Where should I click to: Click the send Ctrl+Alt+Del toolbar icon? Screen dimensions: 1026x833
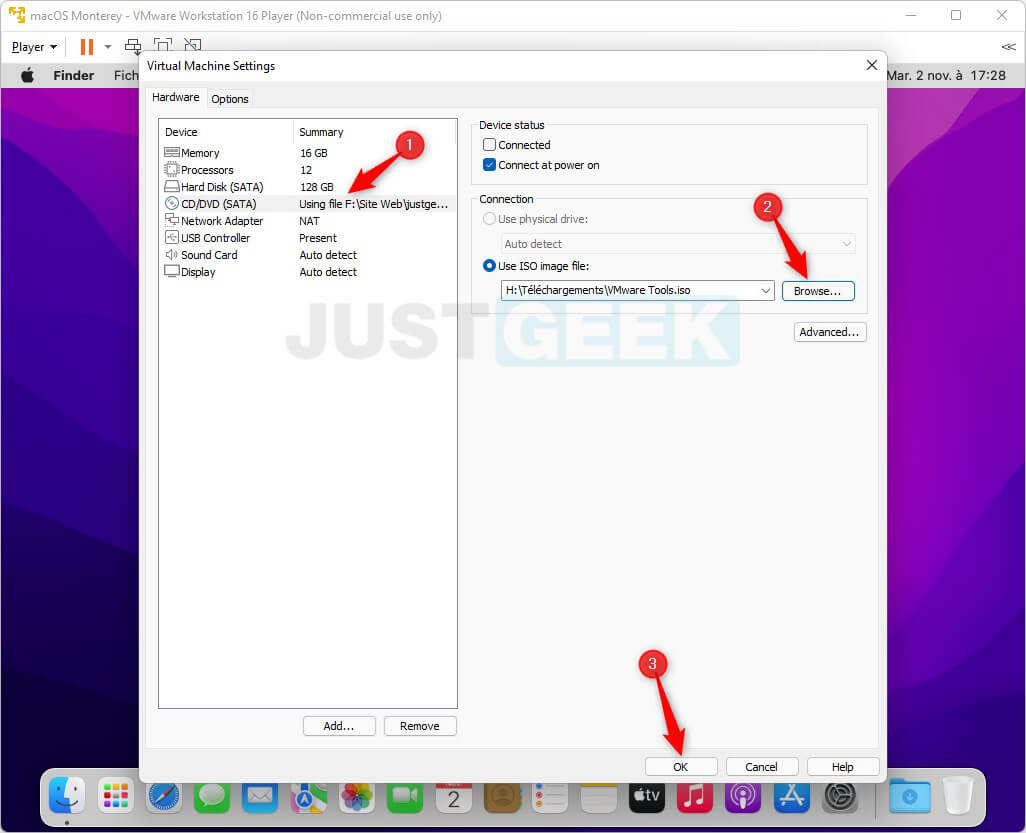pyautogui.click(x=133, y=46)
